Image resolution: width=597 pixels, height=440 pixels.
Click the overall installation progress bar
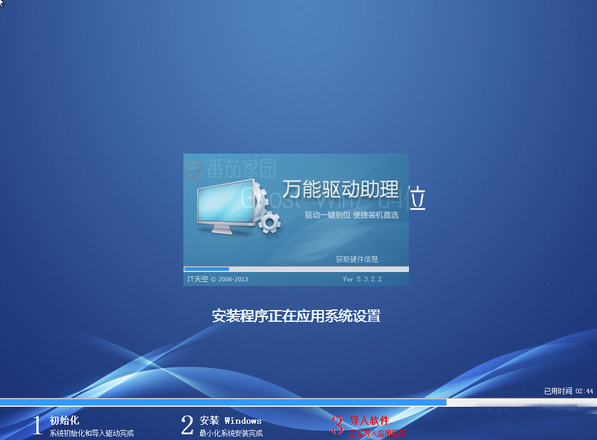(x=298, y=402)
